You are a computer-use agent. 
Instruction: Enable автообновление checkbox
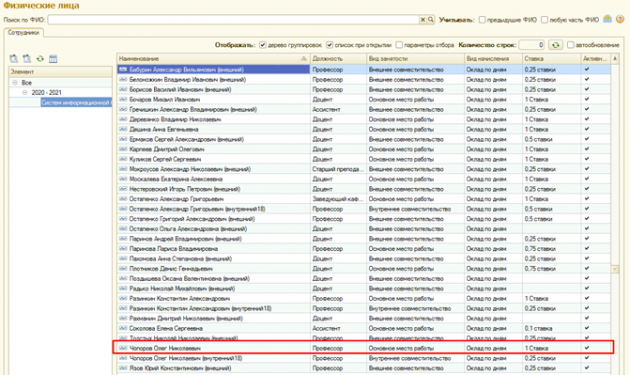click(x=571, y=45)
